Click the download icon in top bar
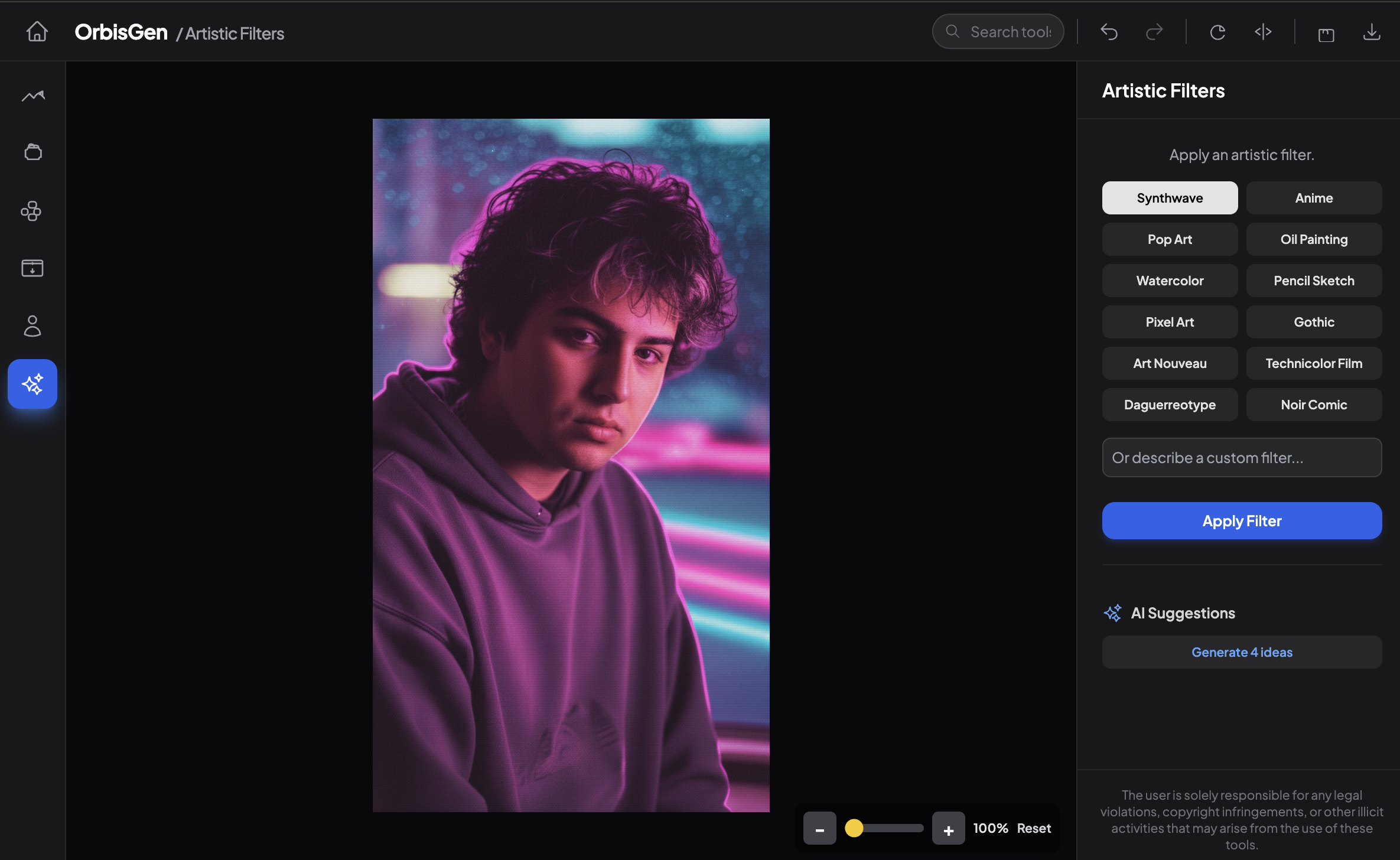Image resolution: width=1400 pixels, height=860 pixels. [x=1371, y=32]
